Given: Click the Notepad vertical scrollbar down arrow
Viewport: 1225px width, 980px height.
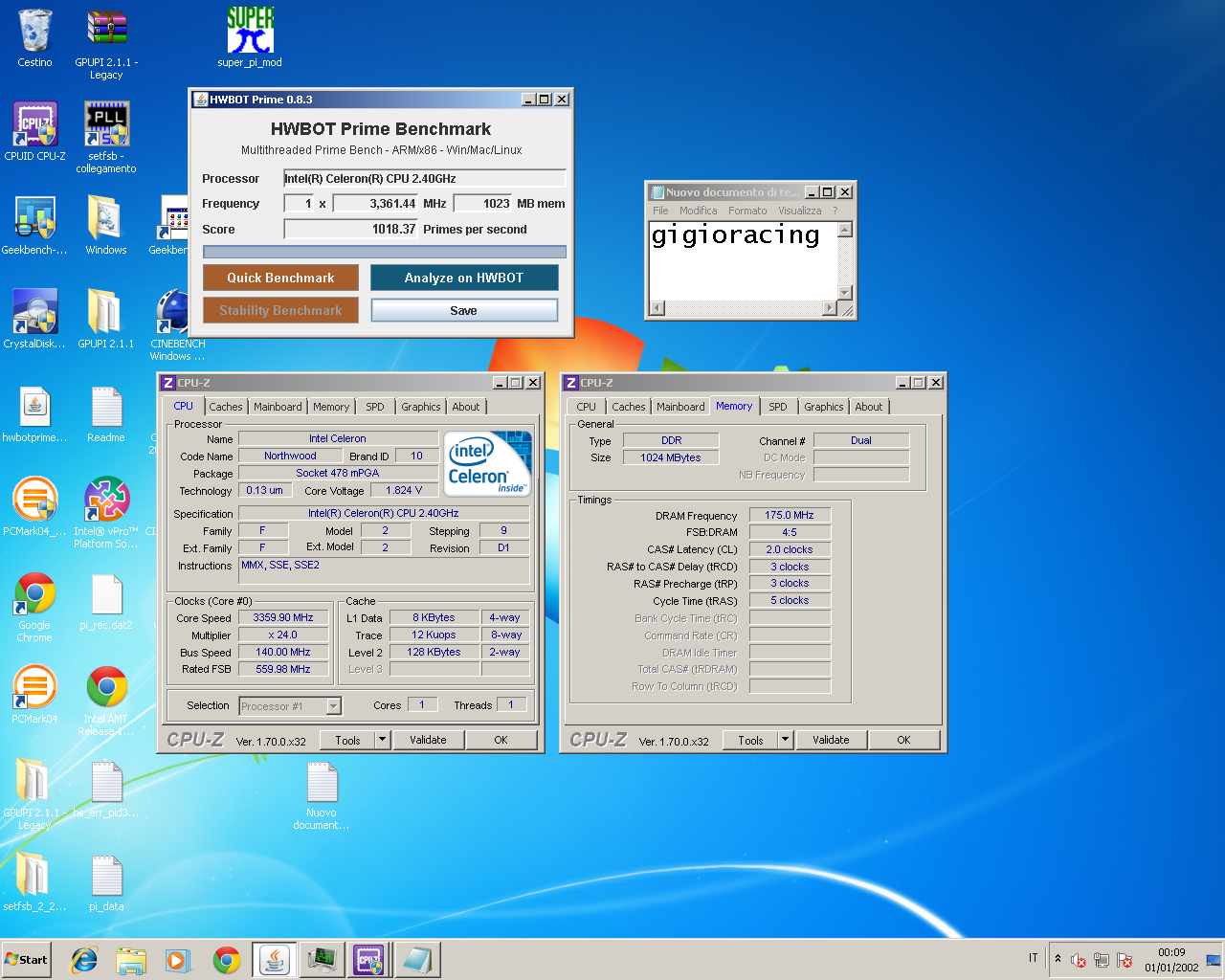Looking at the screenshot, I should pyautogui.click(x=844, y=293).
